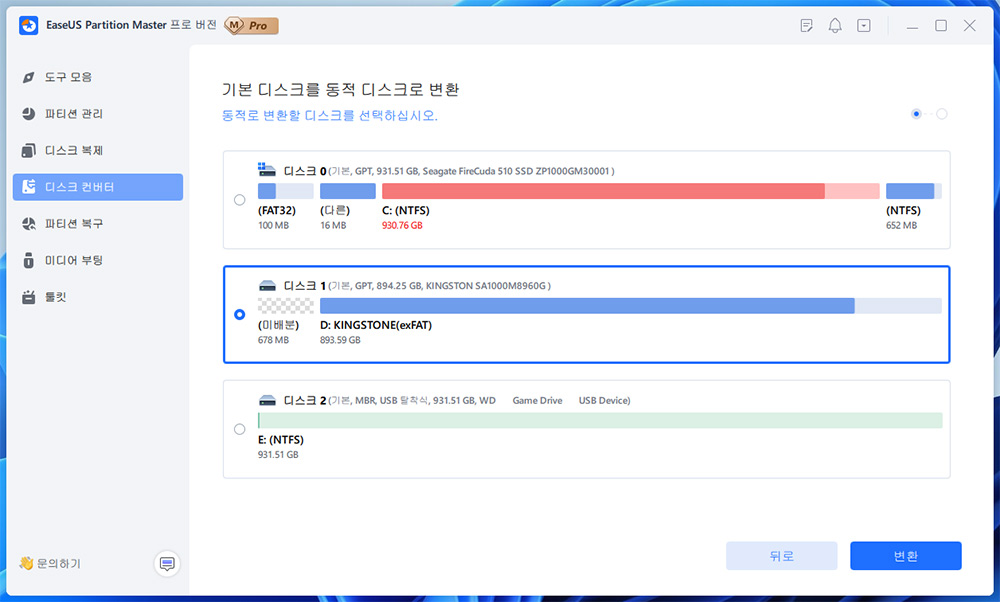Select the 파티션 관리 pie icon
Viewport: 1000px width, 602px height.
point(28,114)
